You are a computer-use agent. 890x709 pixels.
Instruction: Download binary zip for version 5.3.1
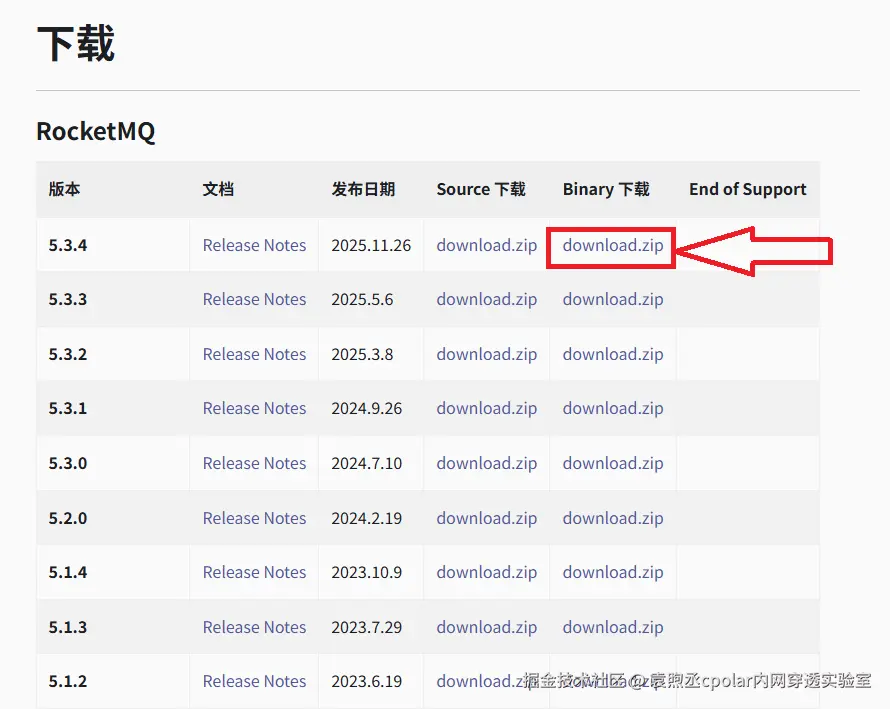pyautogui.click(x=613, y=408)
